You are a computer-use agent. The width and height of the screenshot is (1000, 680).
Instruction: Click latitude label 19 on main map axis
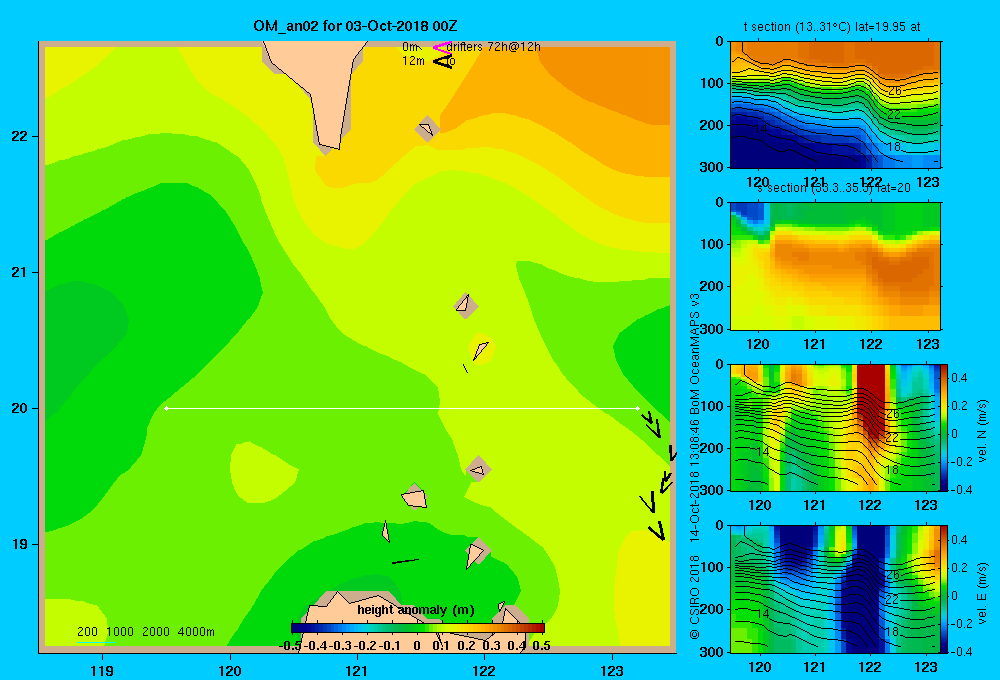tap(20, 544)
